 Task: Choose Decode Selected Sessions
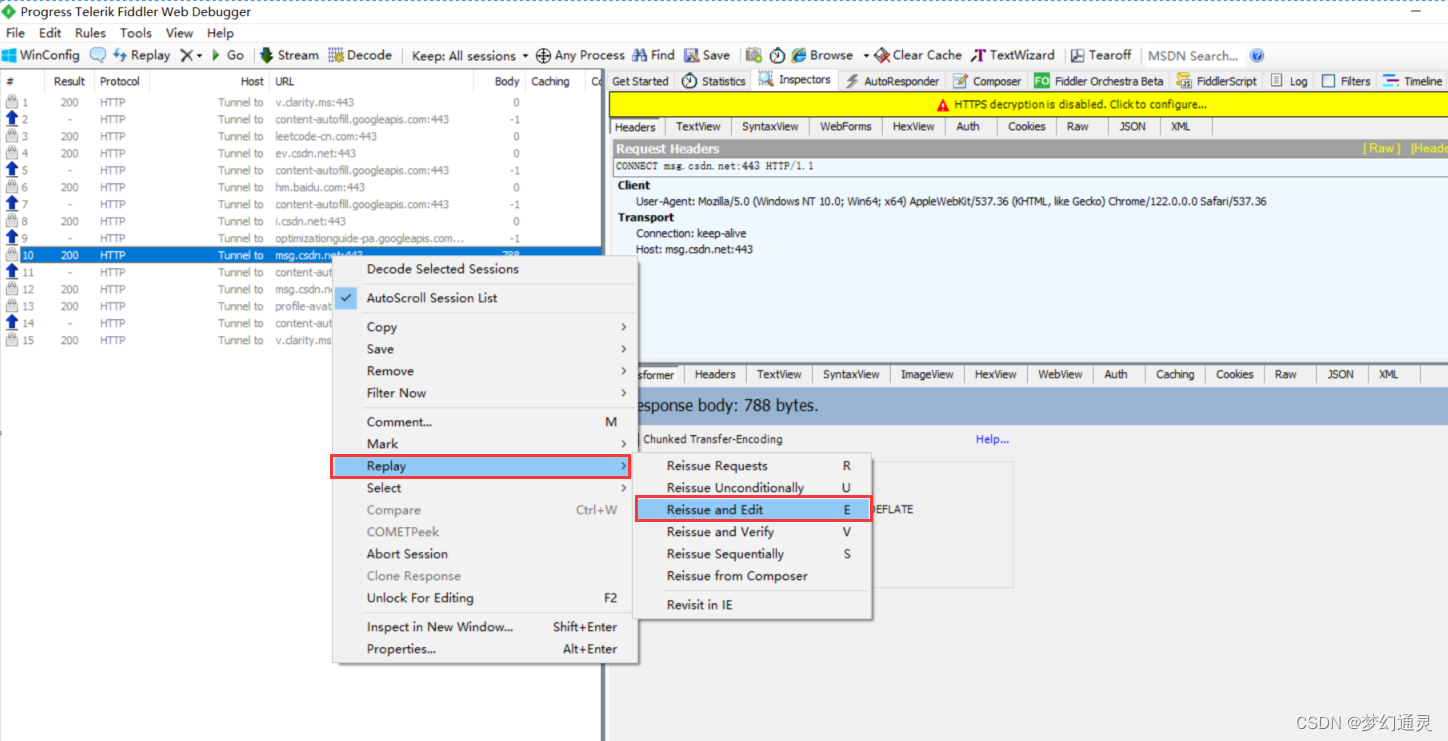pos(485,269)
